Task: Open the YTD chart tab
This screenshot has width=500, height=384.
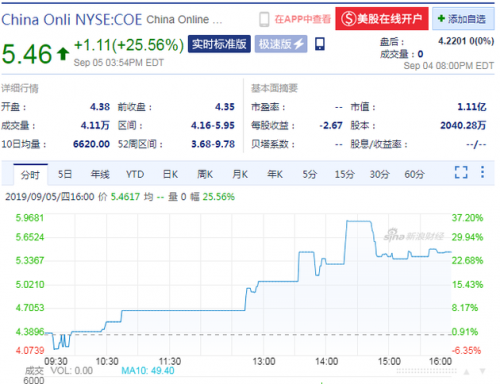Action: [x=135, y=174]
